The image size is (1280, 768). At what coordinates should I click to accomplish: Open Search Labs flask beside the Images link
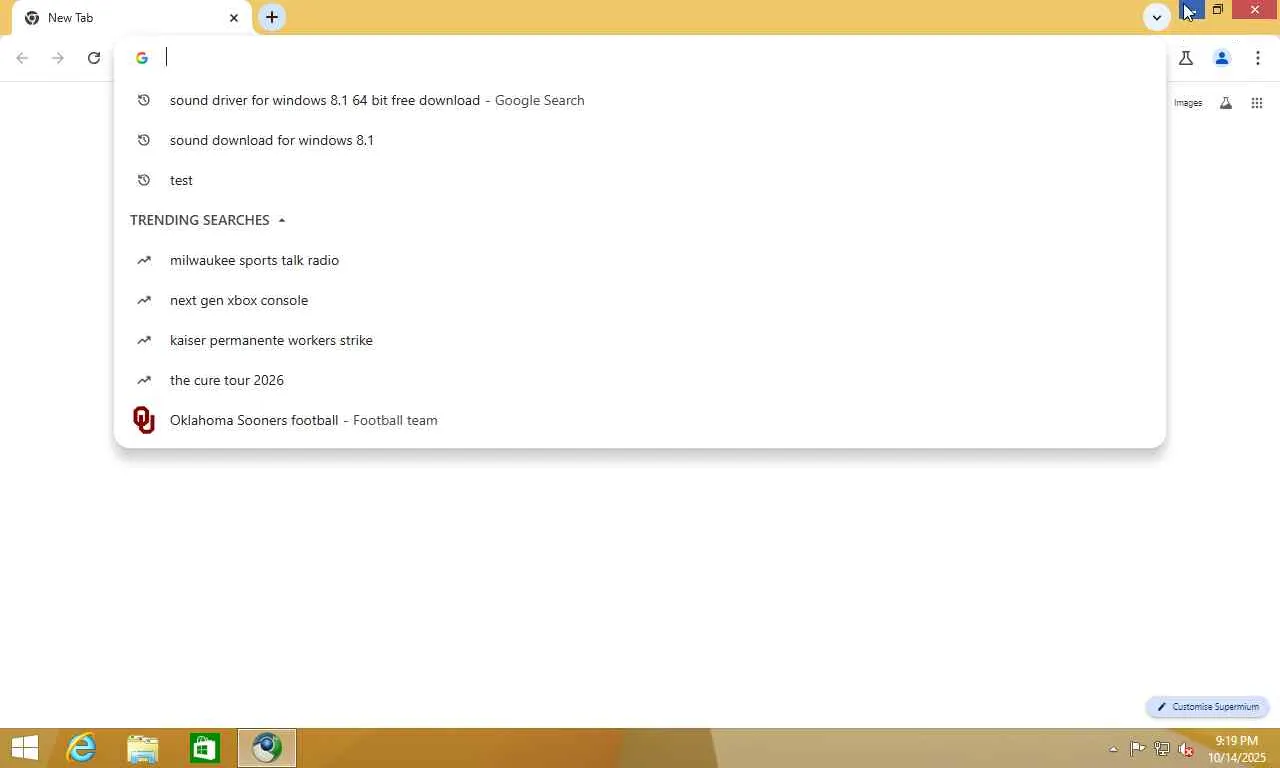pos(1226,103)
